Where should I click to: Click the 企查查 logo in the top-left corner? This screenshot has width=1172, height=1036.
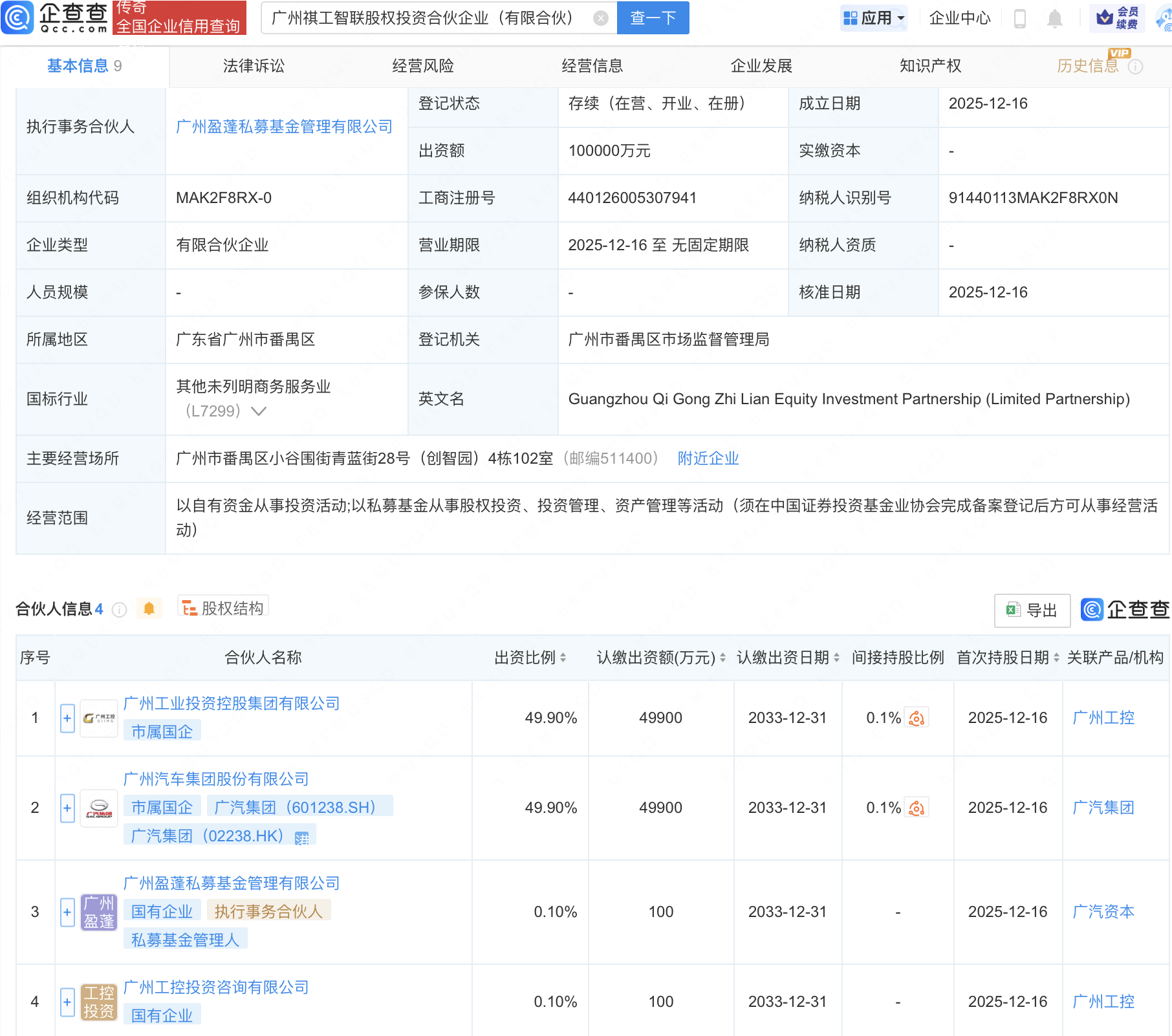pyautogui.click(x=55, y=17)
